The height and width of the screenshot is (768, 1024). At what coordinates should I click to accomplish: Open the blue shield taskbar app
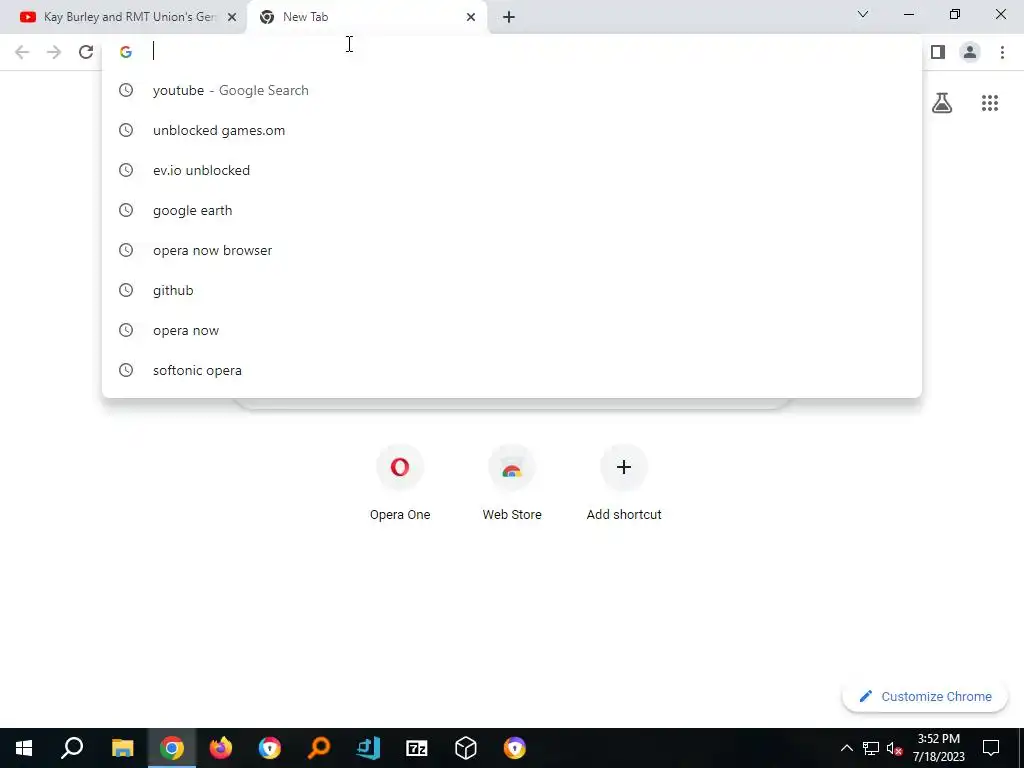point(270,748)
